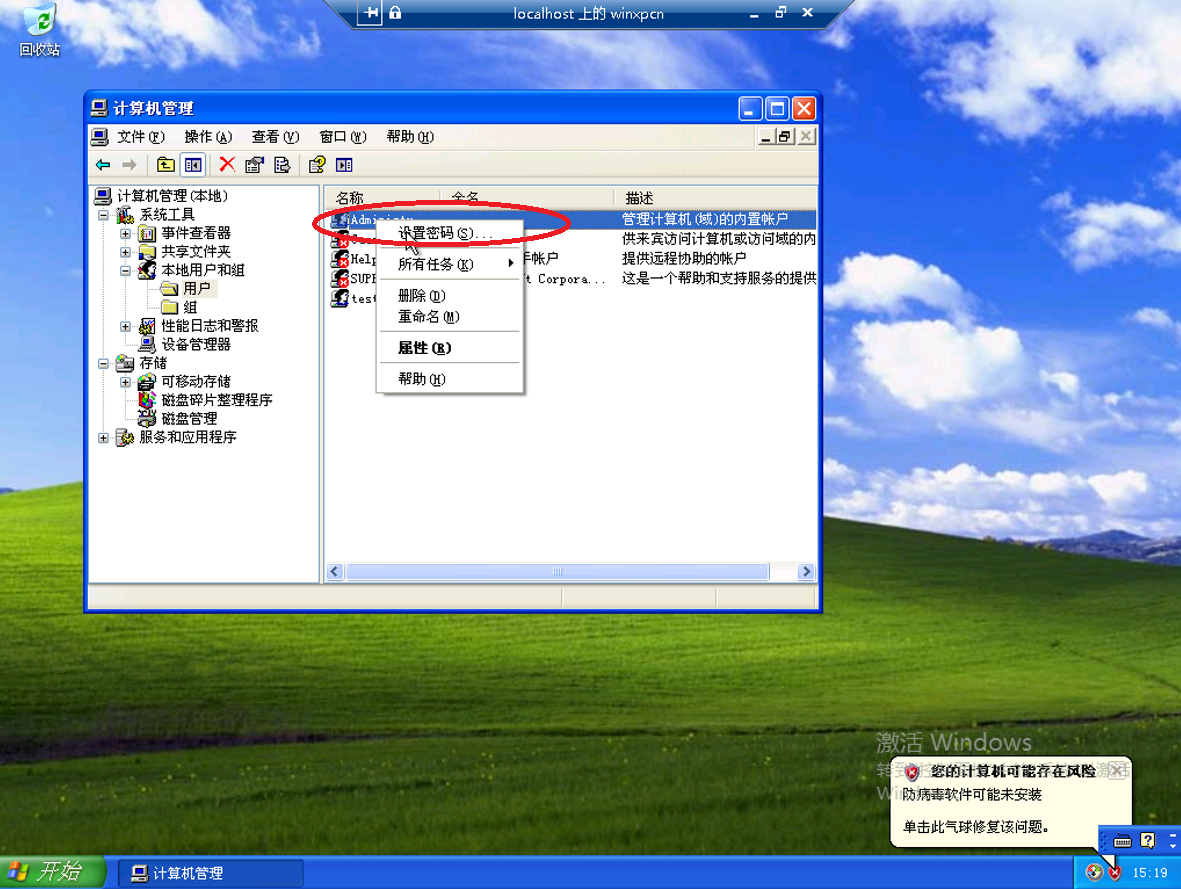Open 设备管理器 in the tree
Image resolution: width=1181 pixels, height=889 pixels.
coord(196,344)
